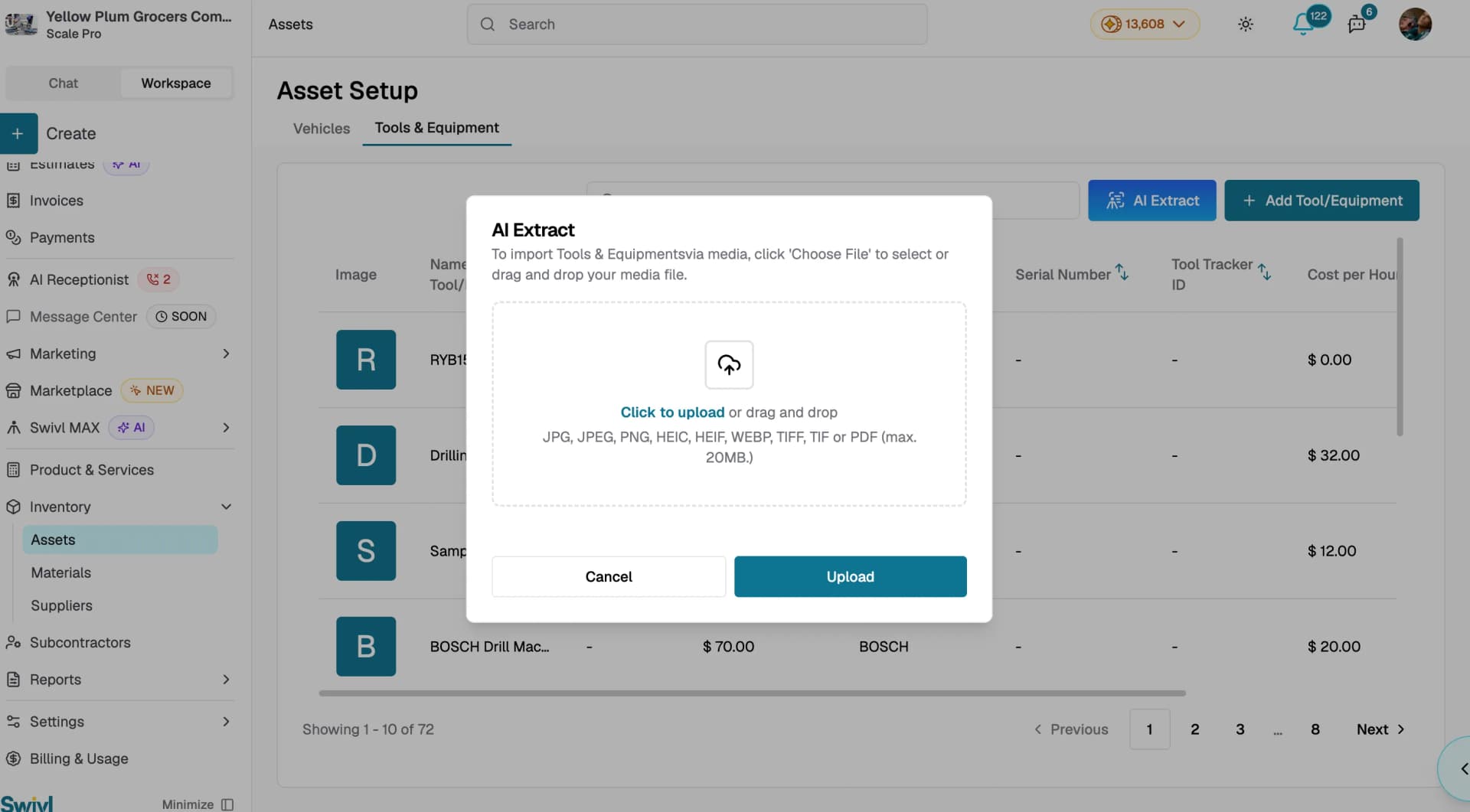Open the notifications bell icon
This screenshot has height=812, width=1470.
pyautogui.click(x=1302, y=24)
